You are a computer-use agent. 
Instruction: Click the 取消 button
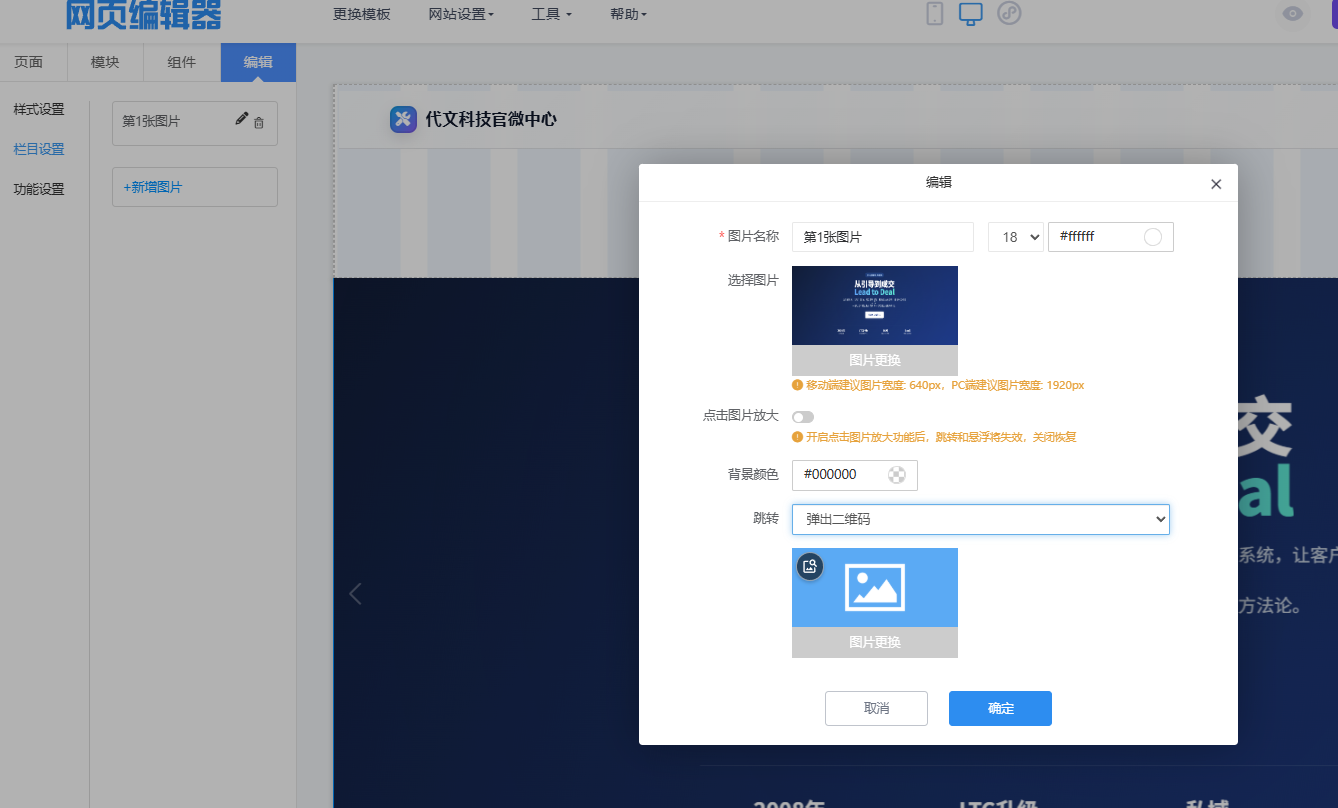click(x=876, y=708)
